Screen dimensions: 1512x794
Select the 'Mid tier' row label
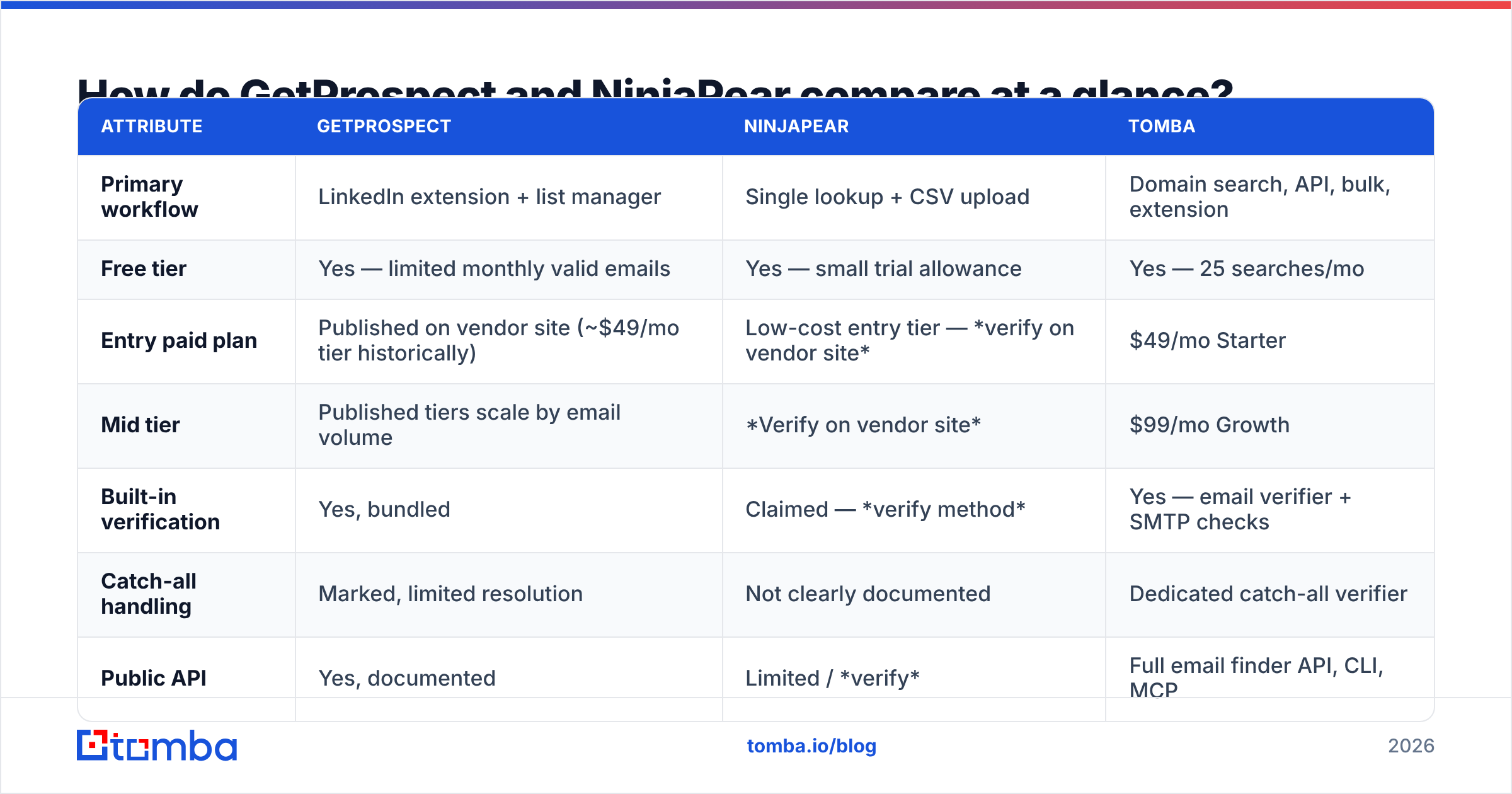click(140, 425)
